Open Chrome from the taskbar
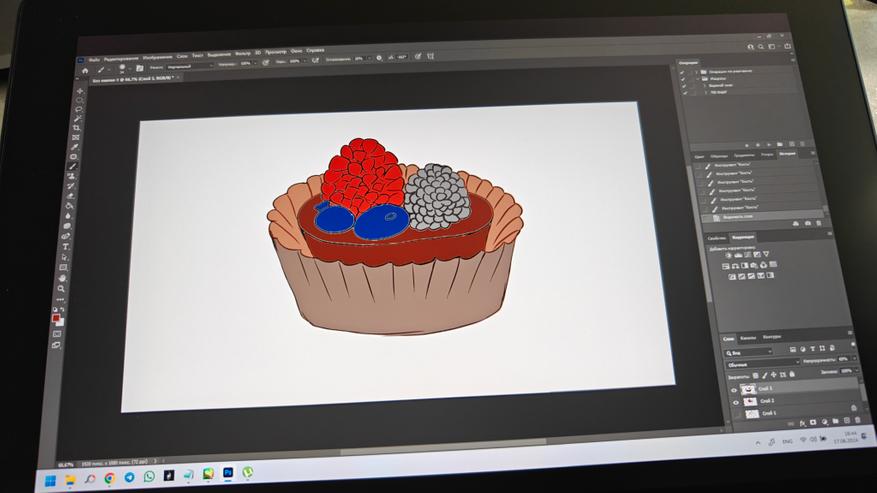877x493 pixels. click(x=110, y=478)
